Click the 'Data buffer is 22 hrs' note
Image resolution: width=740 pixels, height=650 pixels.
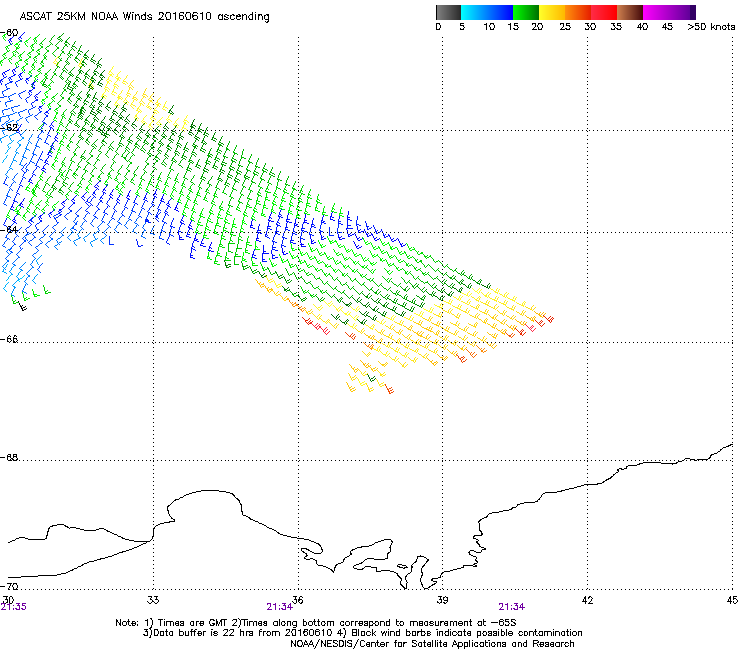coord(362,633)
